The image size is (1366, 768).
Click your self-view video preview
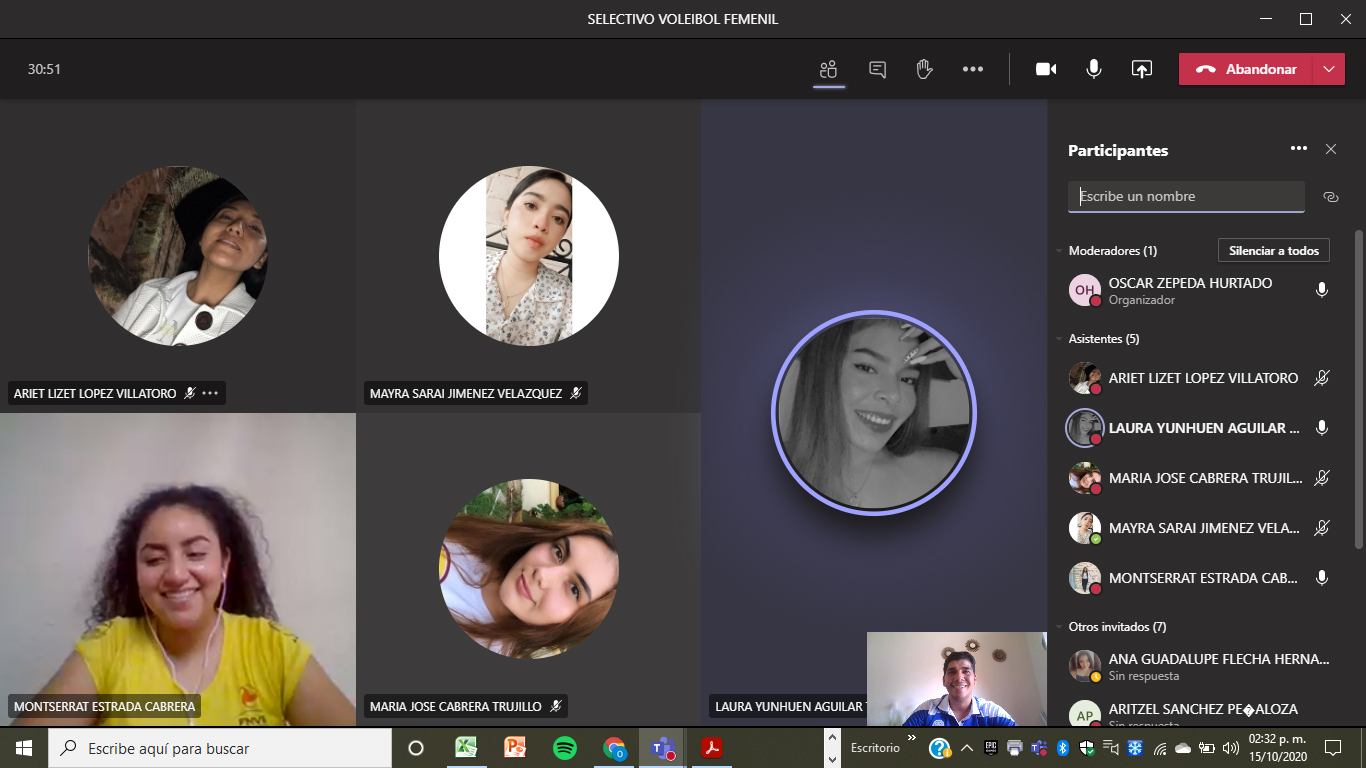[x=957, y=679]
